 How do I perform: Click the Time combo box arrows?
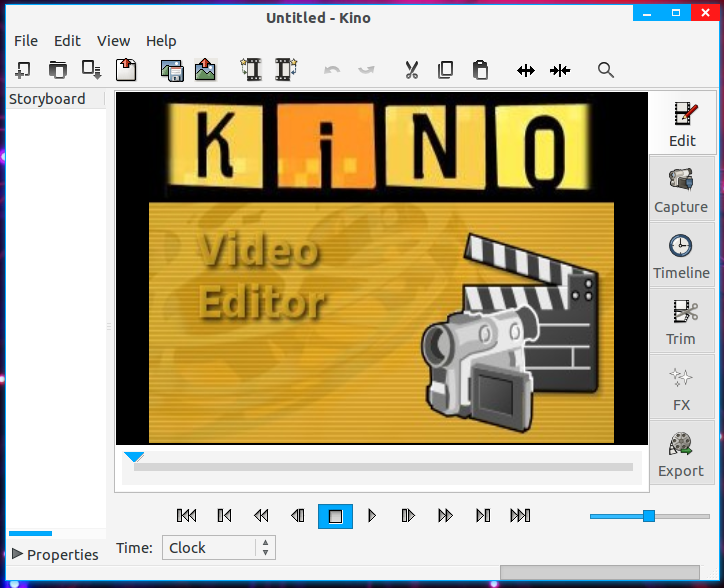tap(265, 548)
